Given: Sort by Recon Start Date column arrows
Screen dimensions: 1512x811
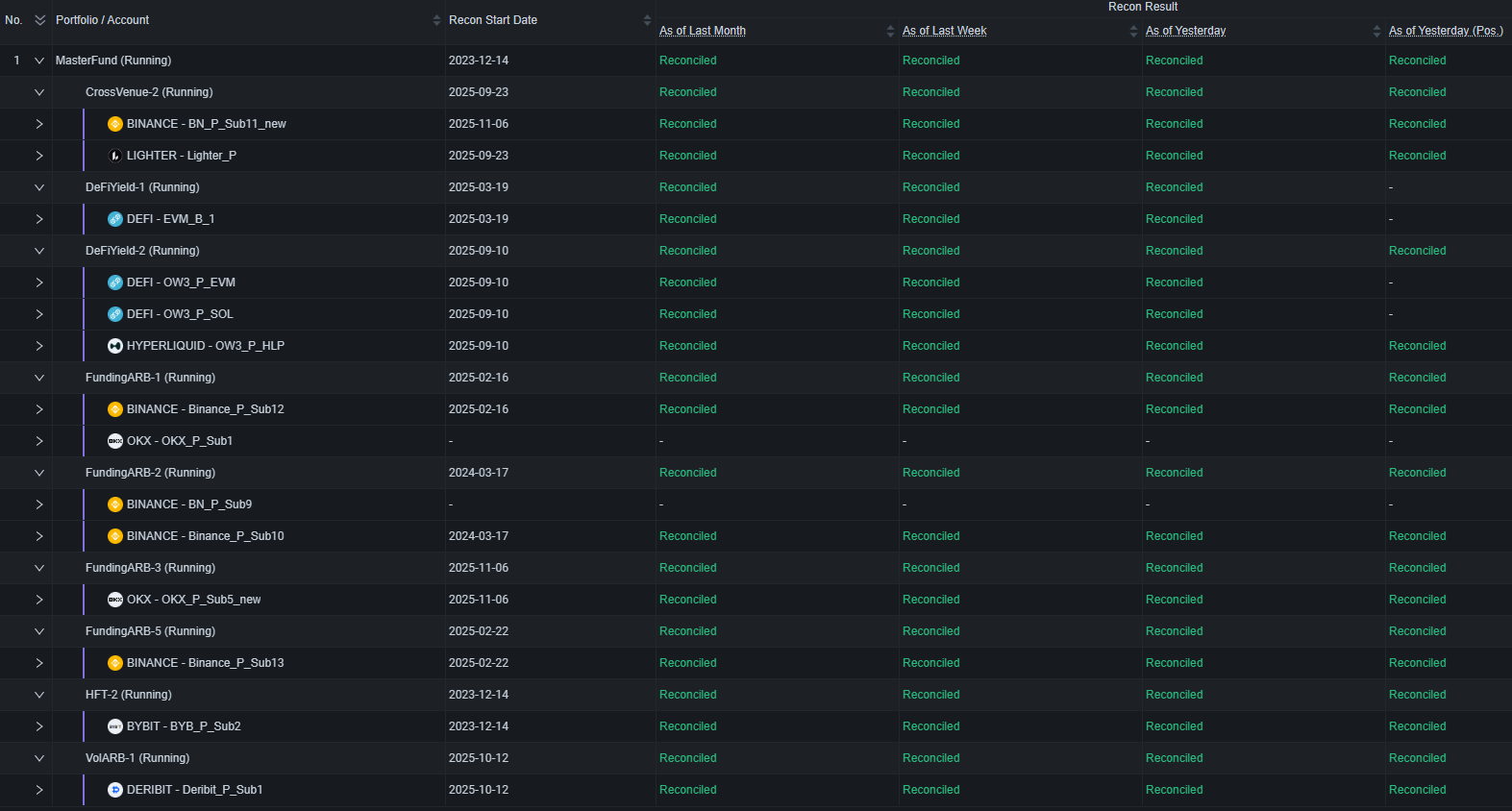Looking at the screenshot, I should 647,20.
